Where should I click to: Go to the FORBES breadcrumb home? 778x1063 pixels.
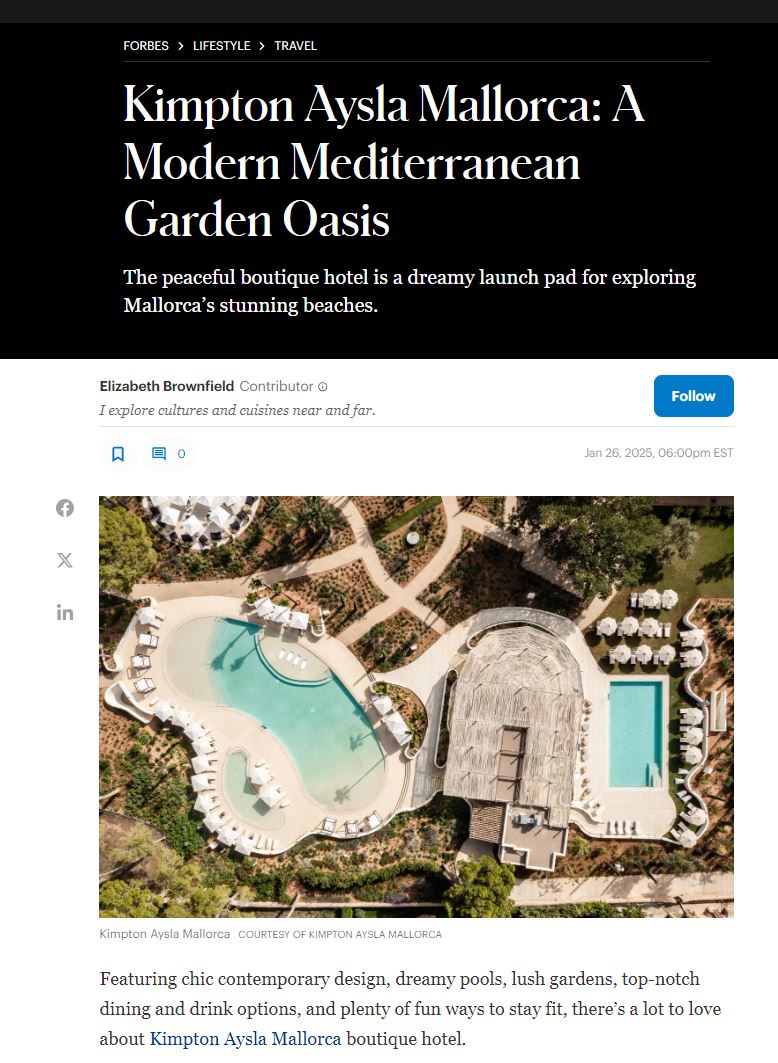[146, 46]
